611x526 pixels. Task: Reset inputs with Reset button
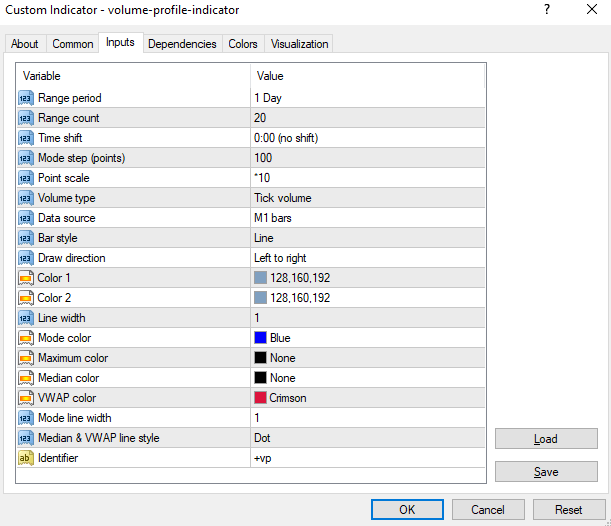pyautogui.click(x=569, y=510)
